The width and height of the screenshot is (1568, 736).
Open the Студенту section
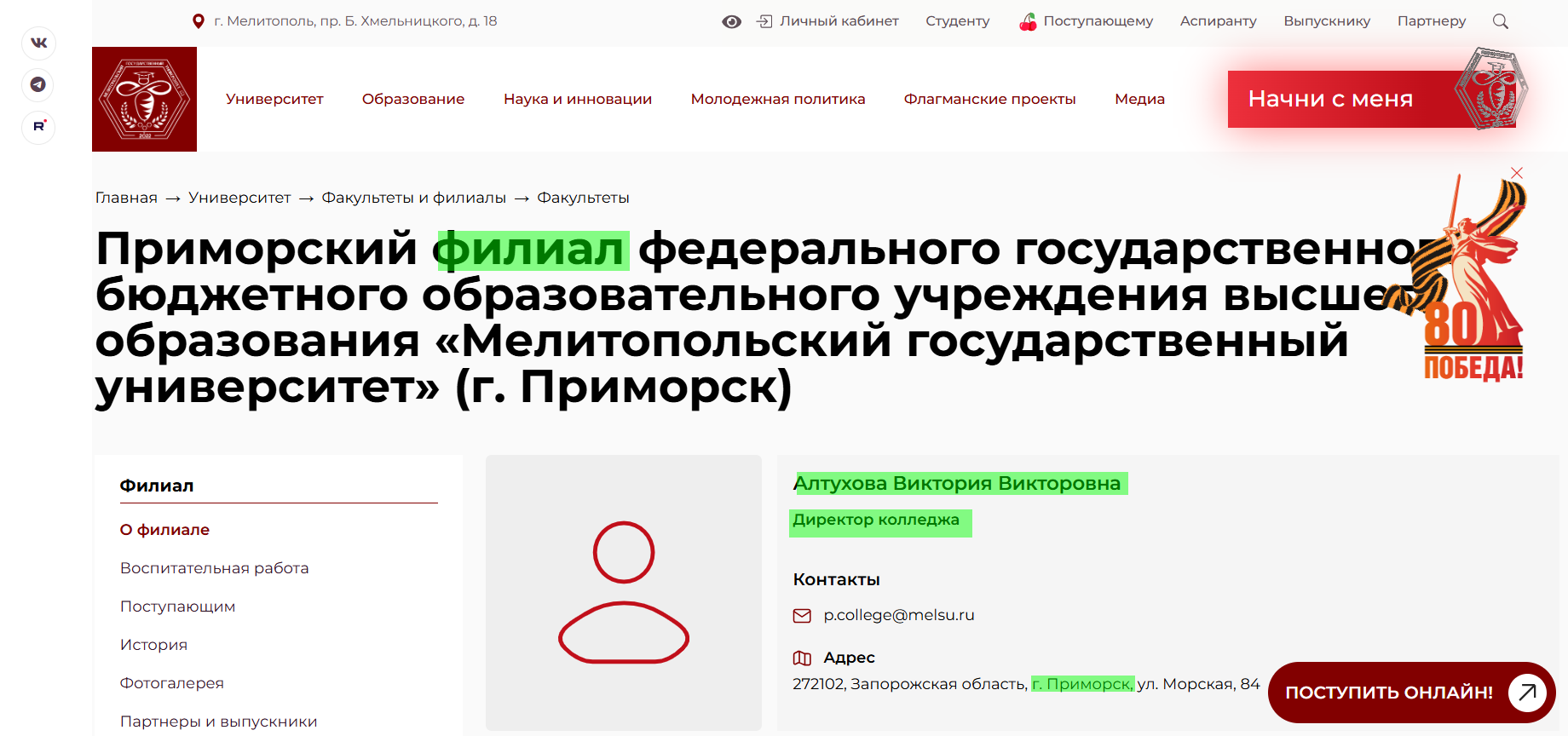pos(958,21)
